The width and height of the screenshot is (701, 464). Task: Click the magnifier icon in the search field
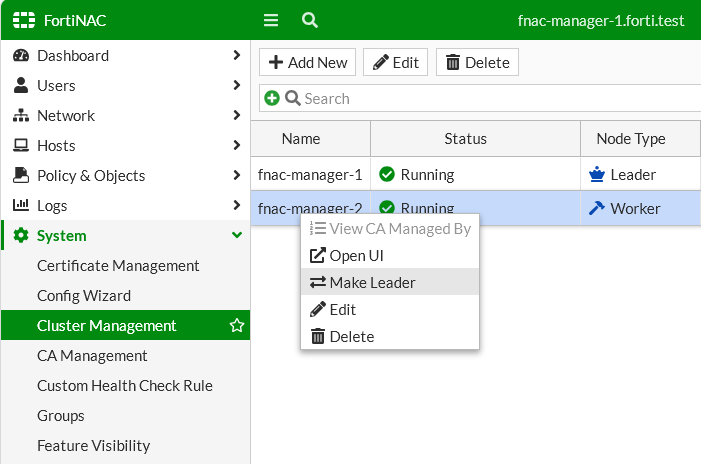tap(292, 98)
